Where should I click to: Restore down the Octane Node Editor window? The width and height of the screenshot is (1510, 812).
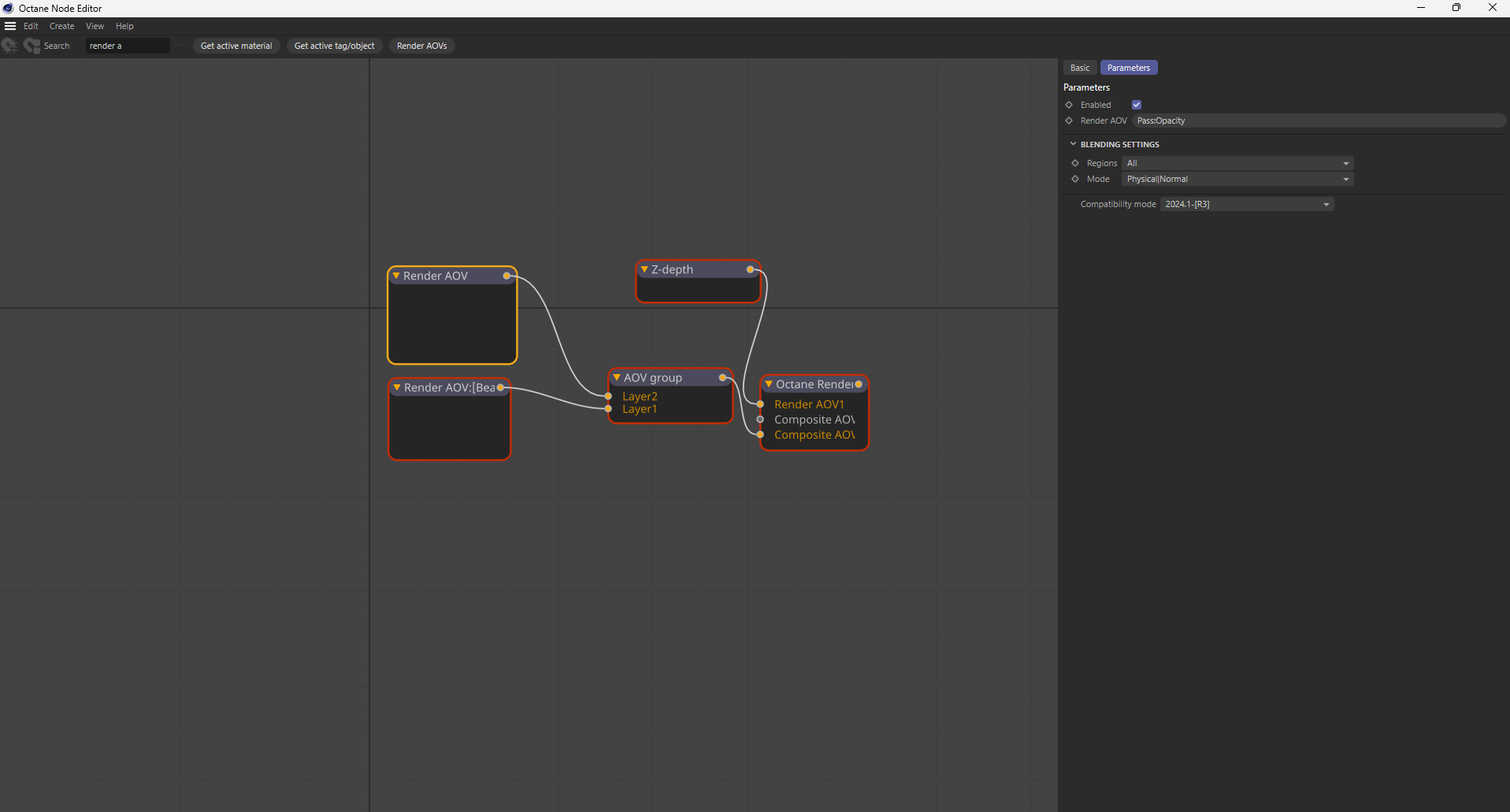tap(1456, 8)
